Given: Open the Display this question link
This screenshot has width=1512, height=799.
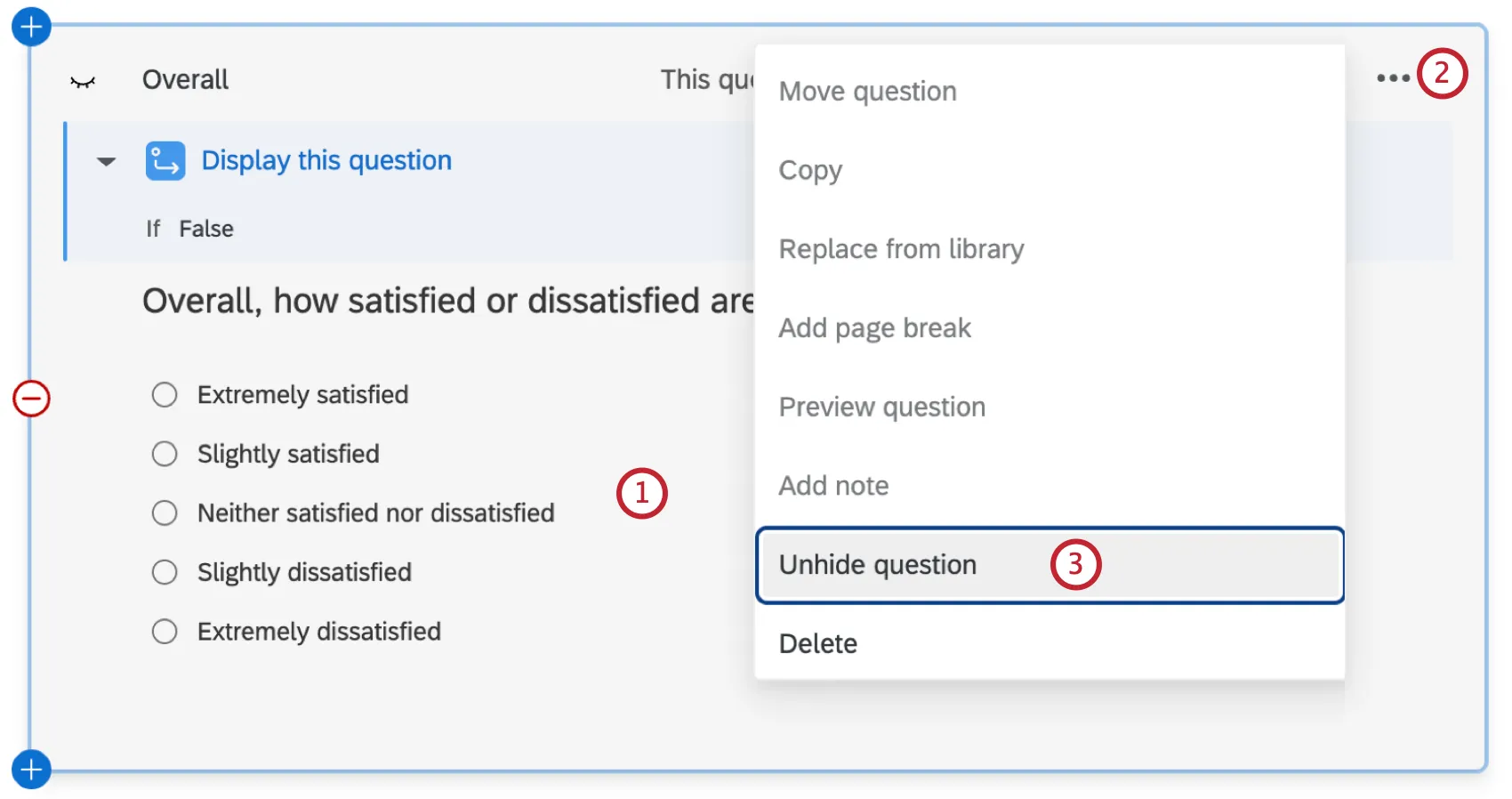Looking at the screenshot, I should tap(326, 161).
